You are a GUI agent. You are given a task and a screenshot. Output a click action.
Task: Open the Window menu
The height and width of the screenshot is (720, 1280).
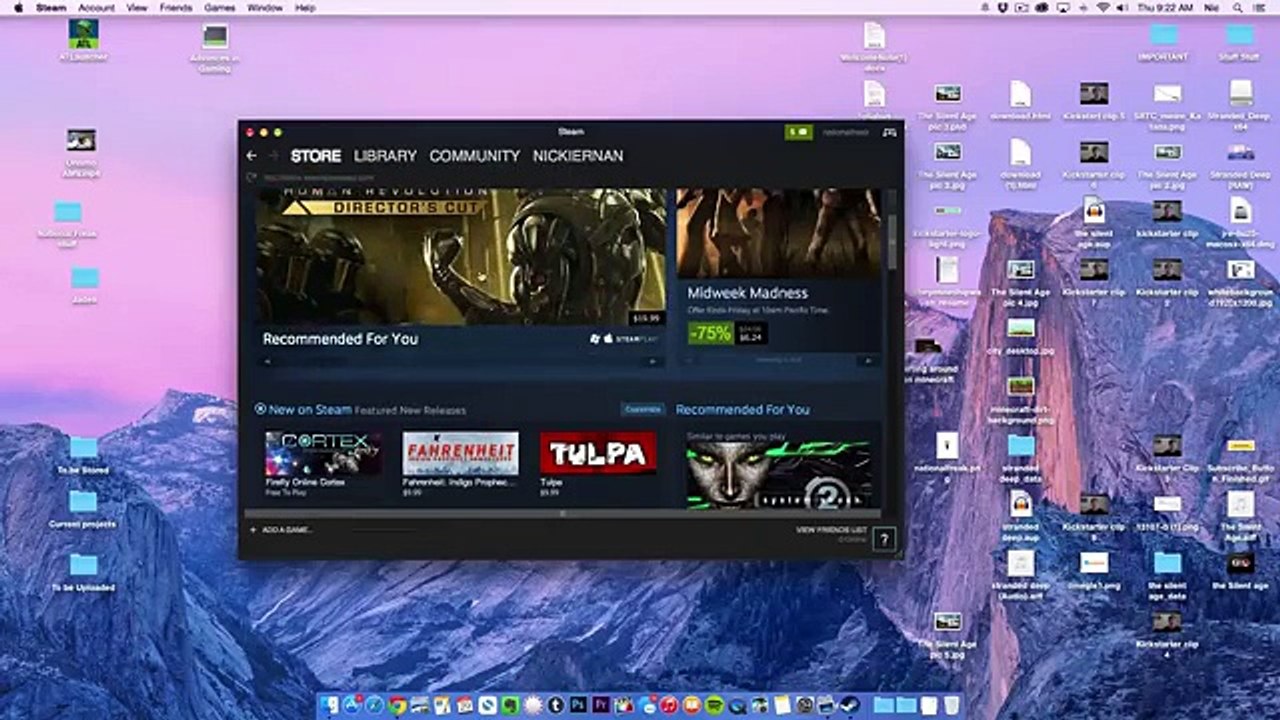264,7
